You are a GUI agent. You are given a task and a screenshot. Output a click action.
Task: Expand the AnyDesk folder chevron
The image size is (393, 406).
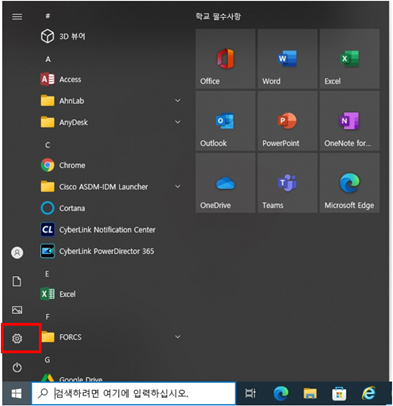(178, 122)
